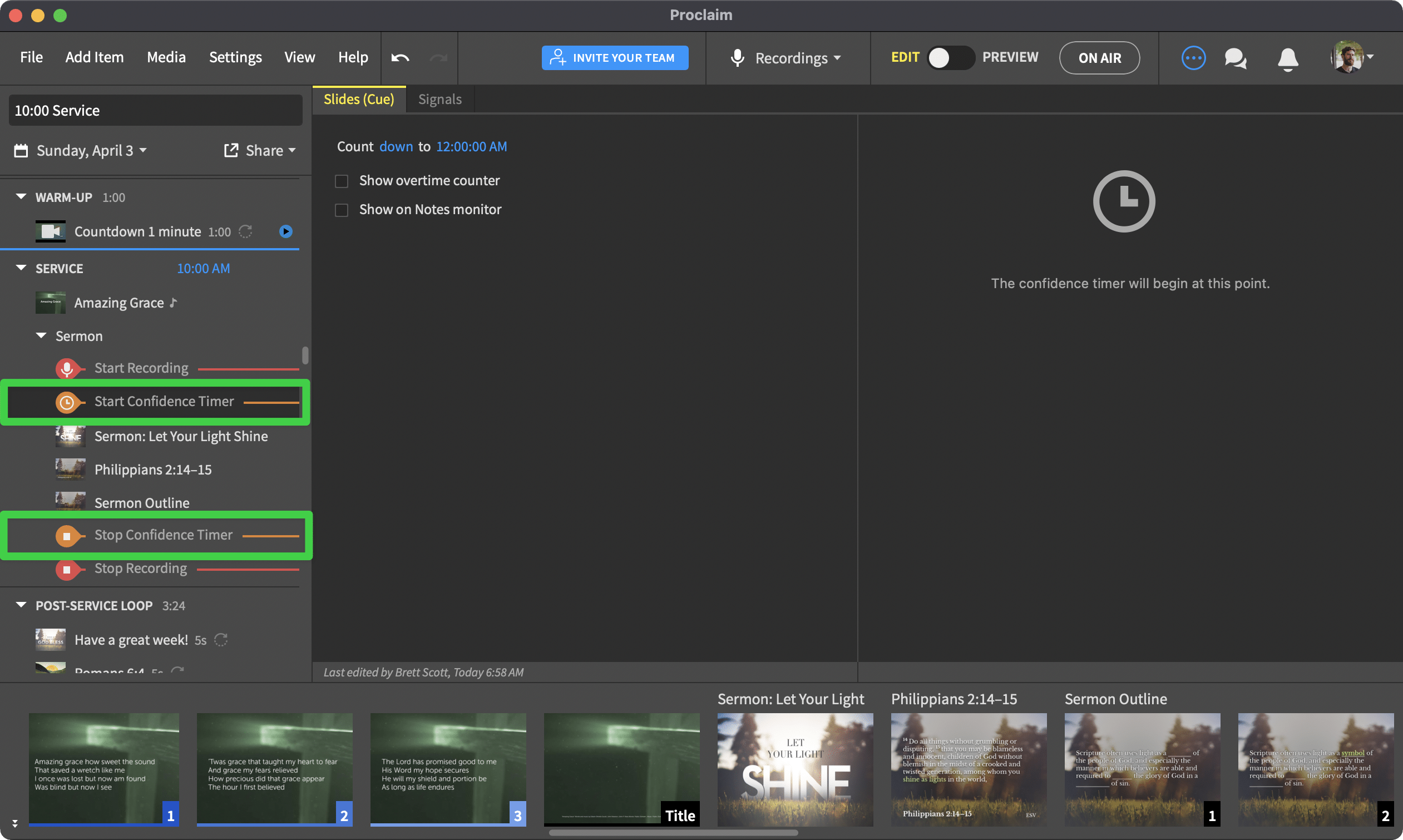Viewport: 1403px width, 840px height.
Task: Open the View menu
Action: click(299, 57)
